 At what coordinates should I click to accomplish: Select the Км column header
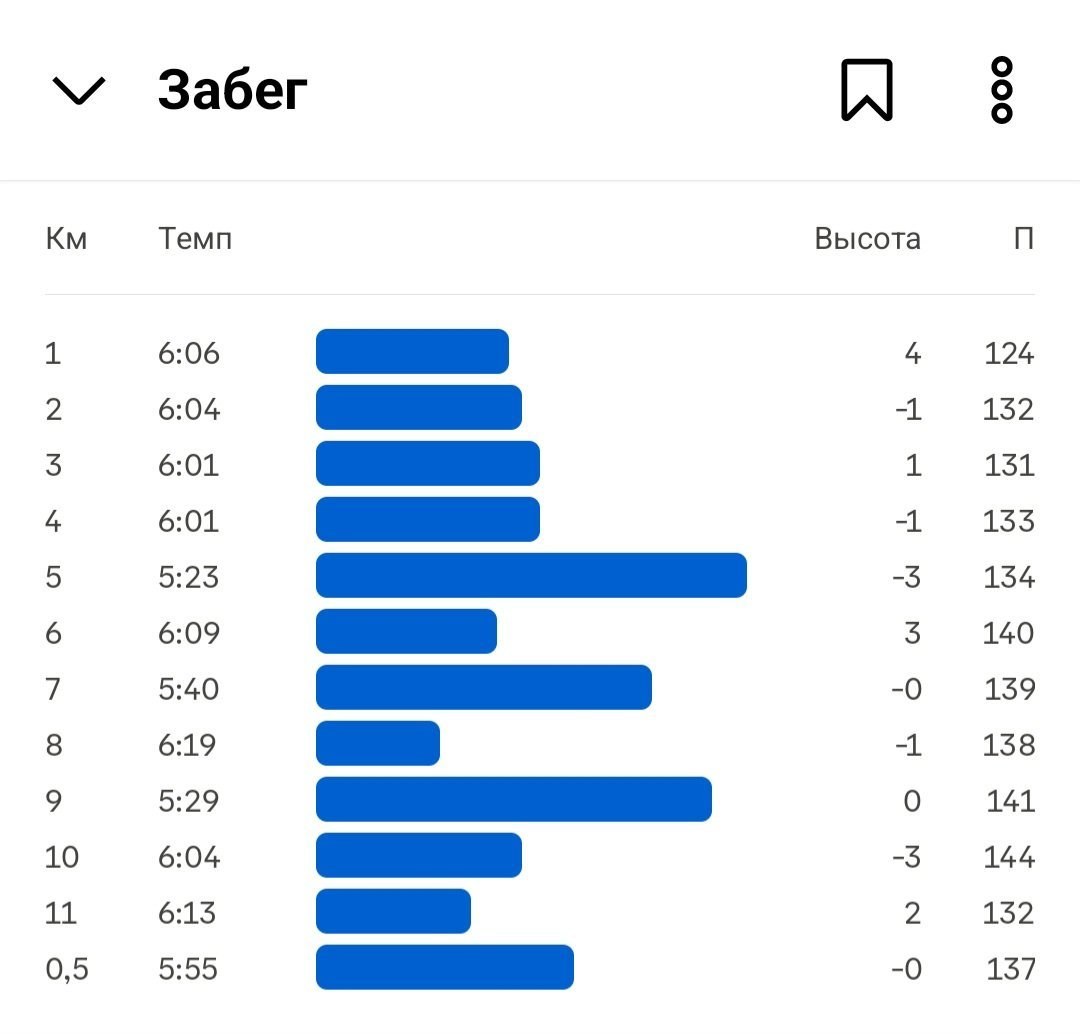(66, 238)
